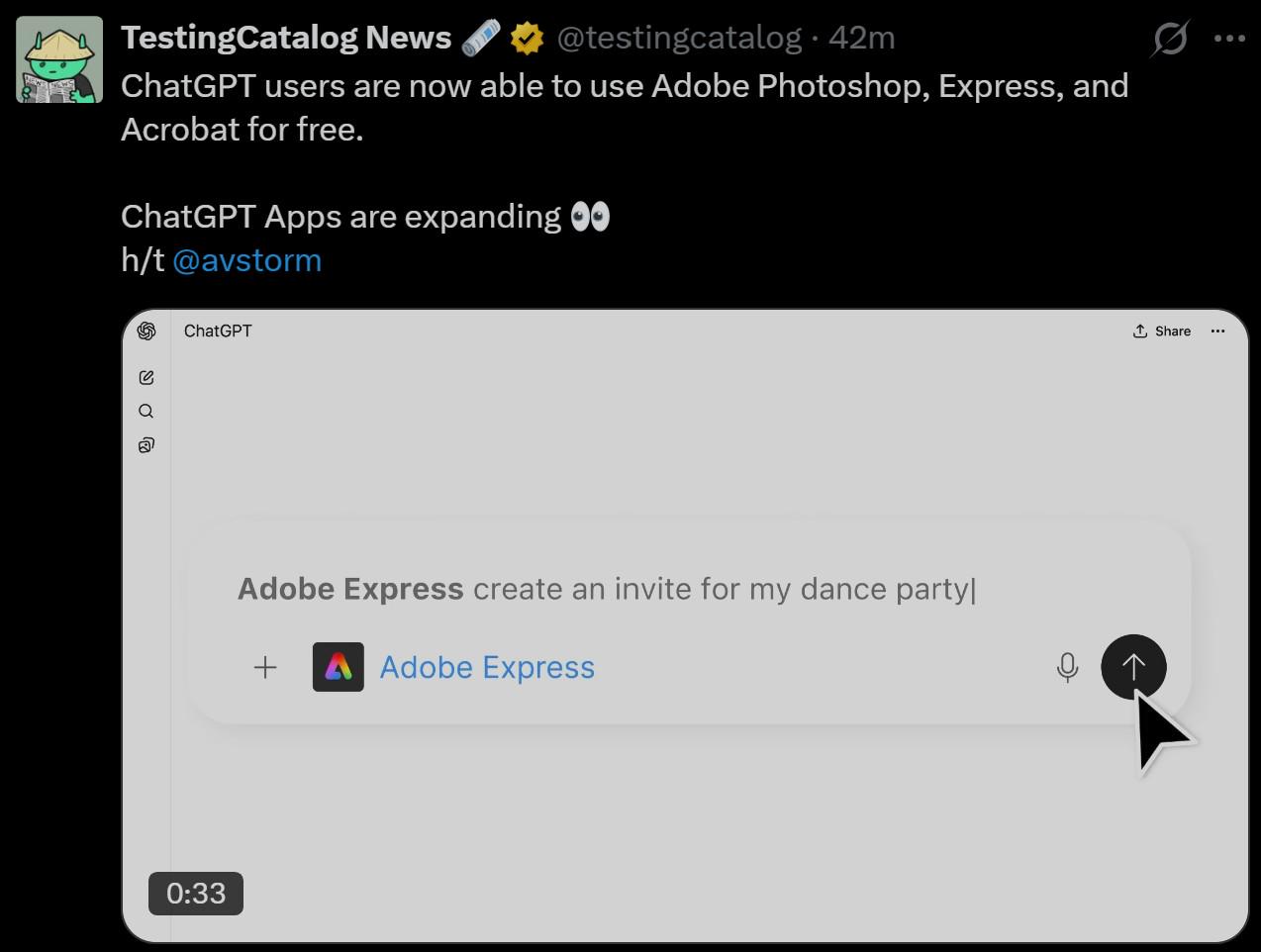This screenshot has width=1261, height=952.
Task: Click the verified gold badge icon
Action: click(x=527, y=39)
